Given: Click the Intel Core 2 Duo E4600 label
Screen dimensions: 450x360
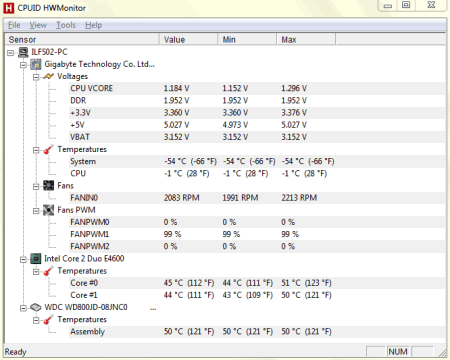Looking at the screenshot, I should pos(84,259).
